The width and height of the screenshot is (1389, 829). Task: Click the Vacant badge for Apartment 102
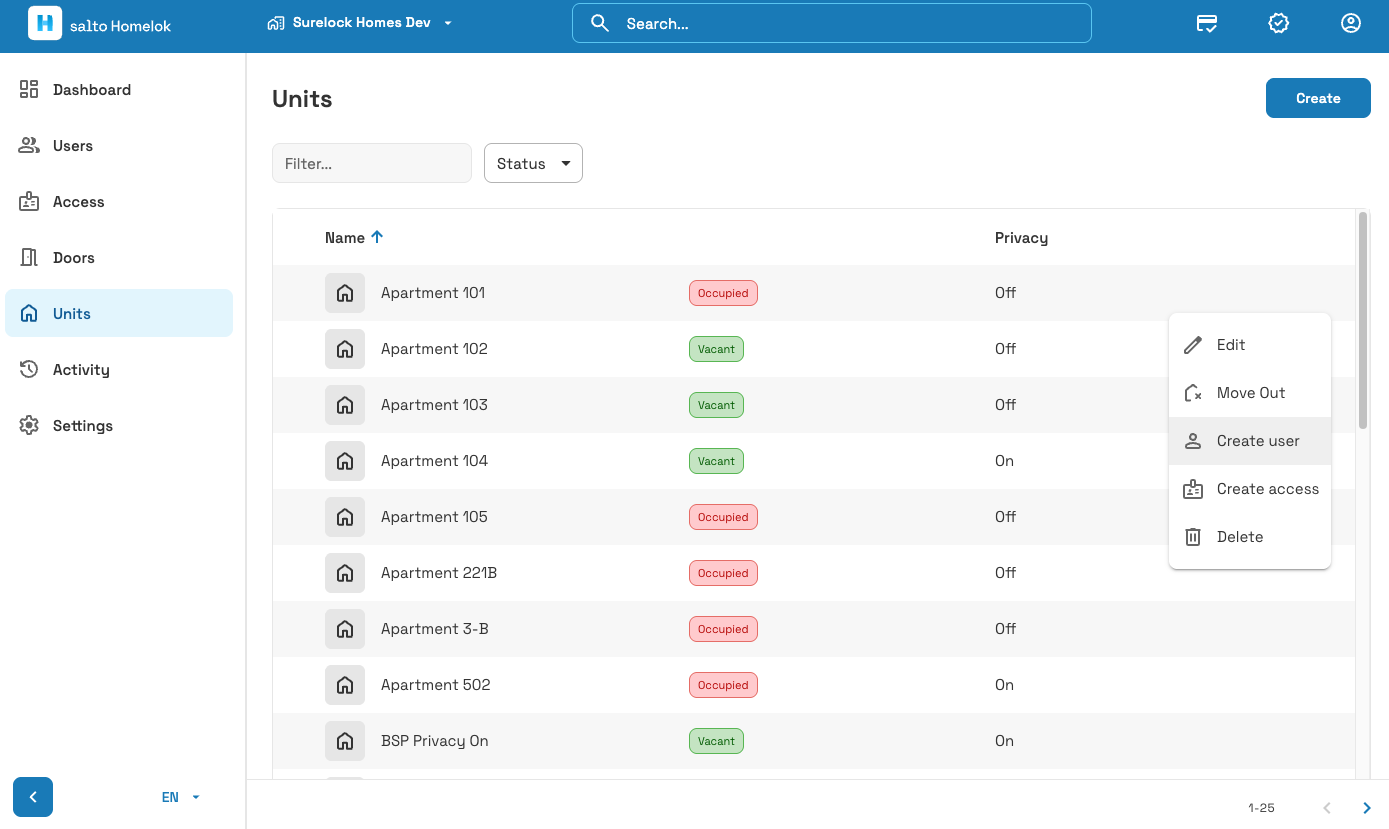pyautogui.click(x=716, y=349)
